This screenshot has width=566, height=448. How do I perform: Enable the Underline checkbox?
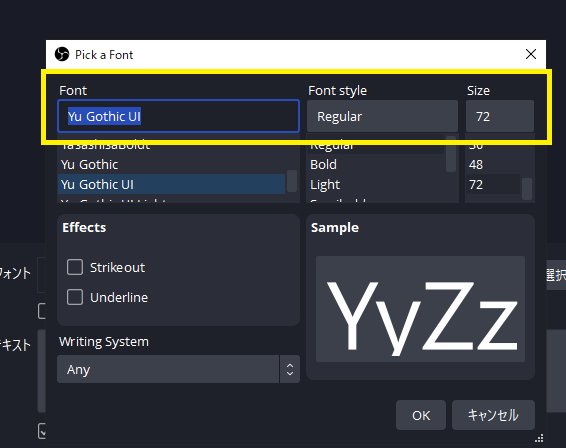(75, 297)
